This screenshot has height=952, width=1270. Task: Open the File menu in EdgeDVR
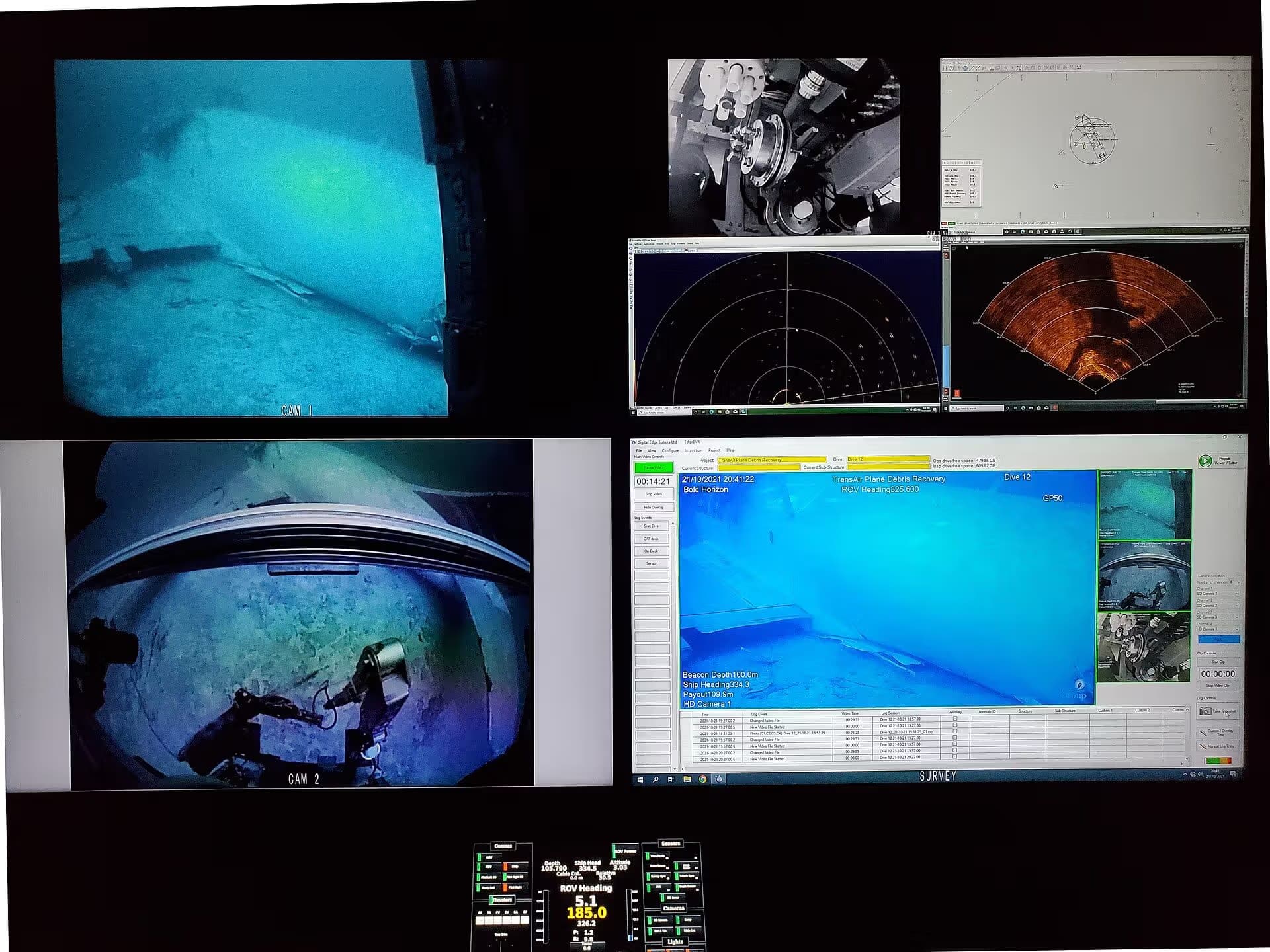coord(639,450)
